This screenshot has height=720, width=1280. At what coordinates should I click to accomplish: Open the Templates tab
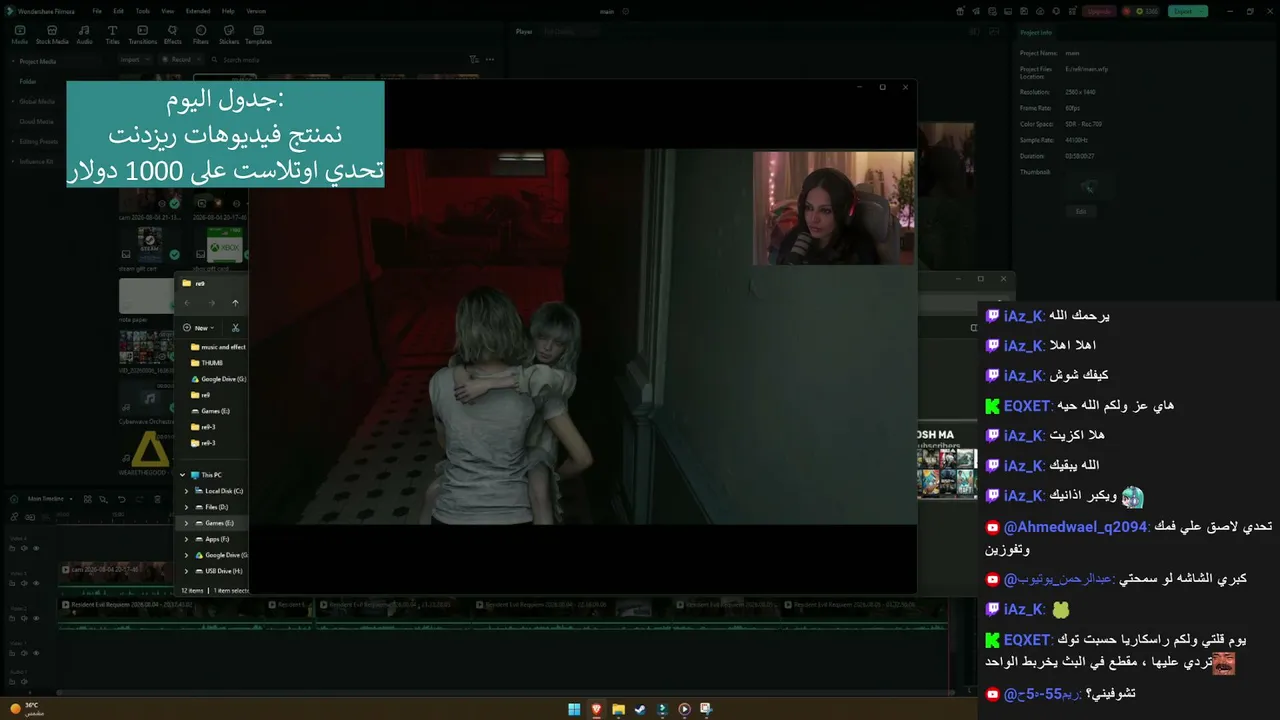coord(258,35)
